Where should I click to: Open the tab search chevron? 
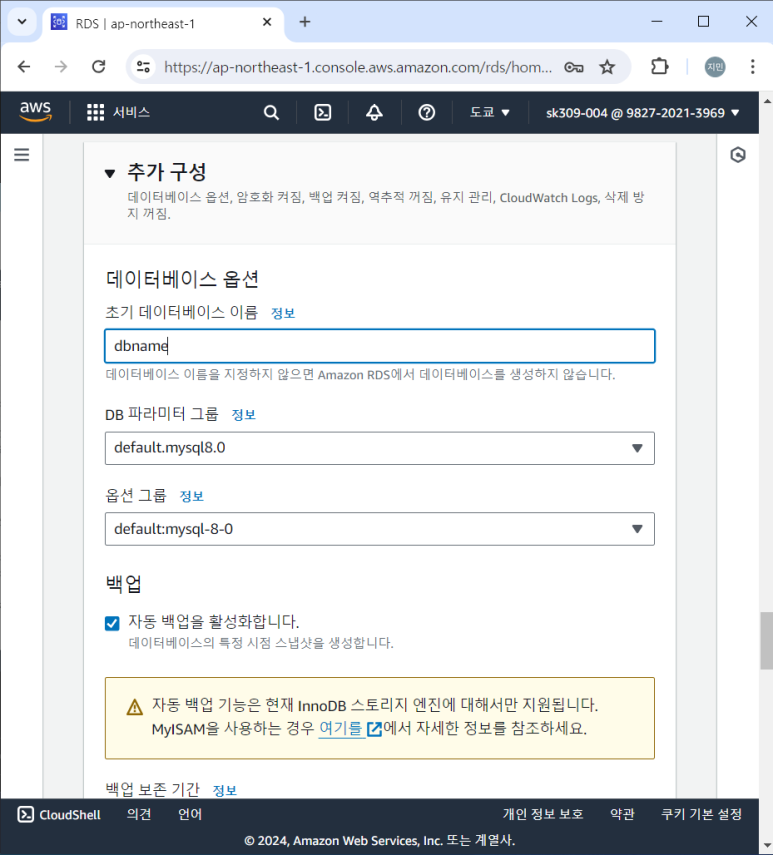click(22, 22)
